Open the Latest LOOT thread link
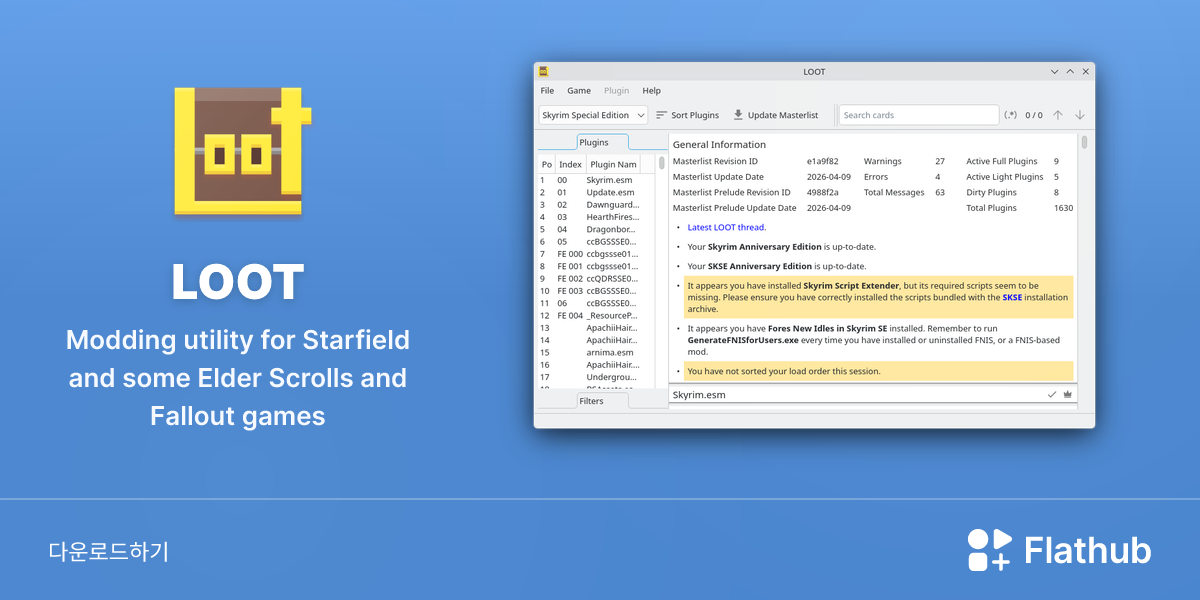 727,227
